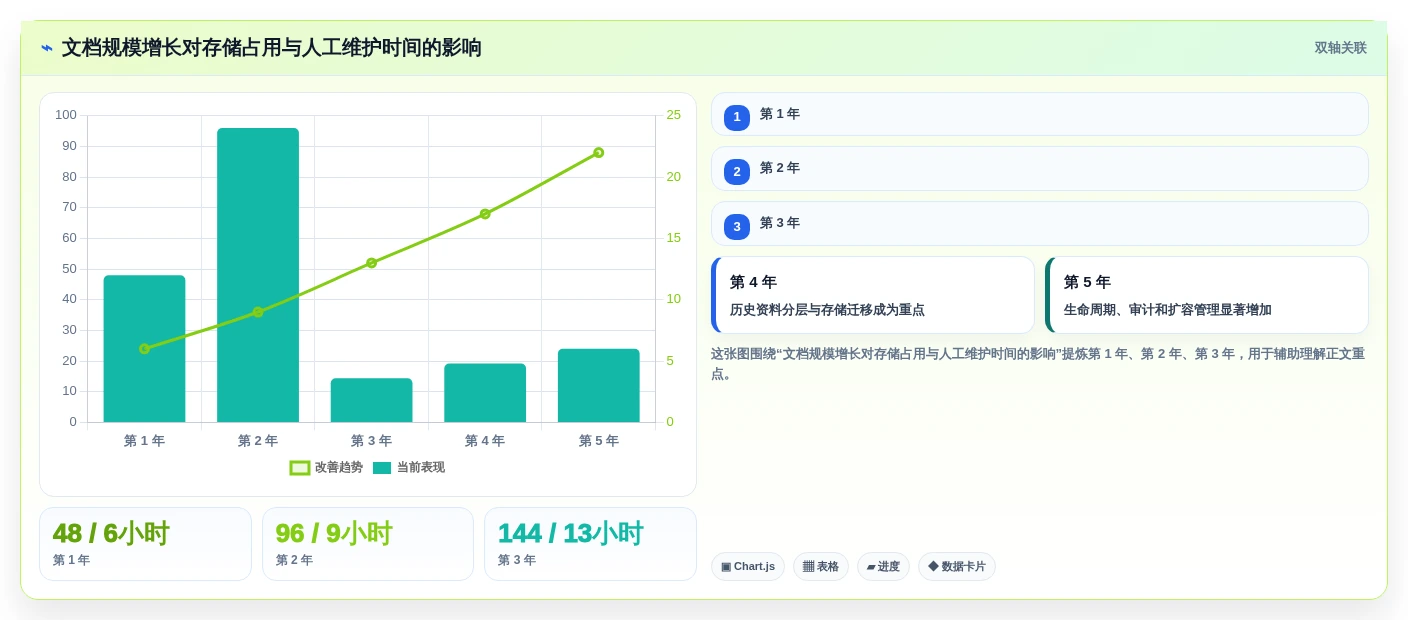Viewport: 1408px width, 620px height.
Task: Click the summary paragraph under the cards
Action: pyautogui.click(x=1038, y=364)
